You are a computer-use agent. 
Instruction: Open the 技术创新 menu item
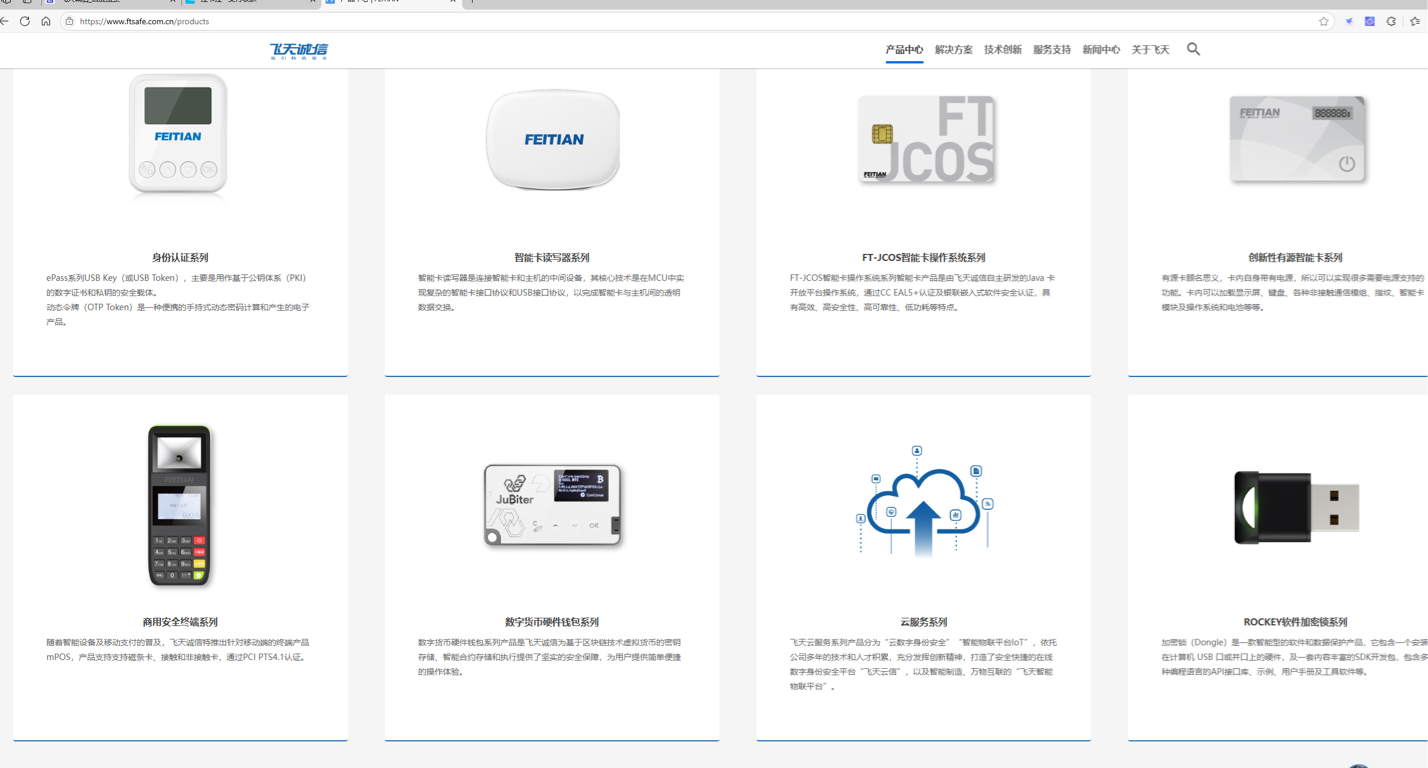pos(1003,50)
